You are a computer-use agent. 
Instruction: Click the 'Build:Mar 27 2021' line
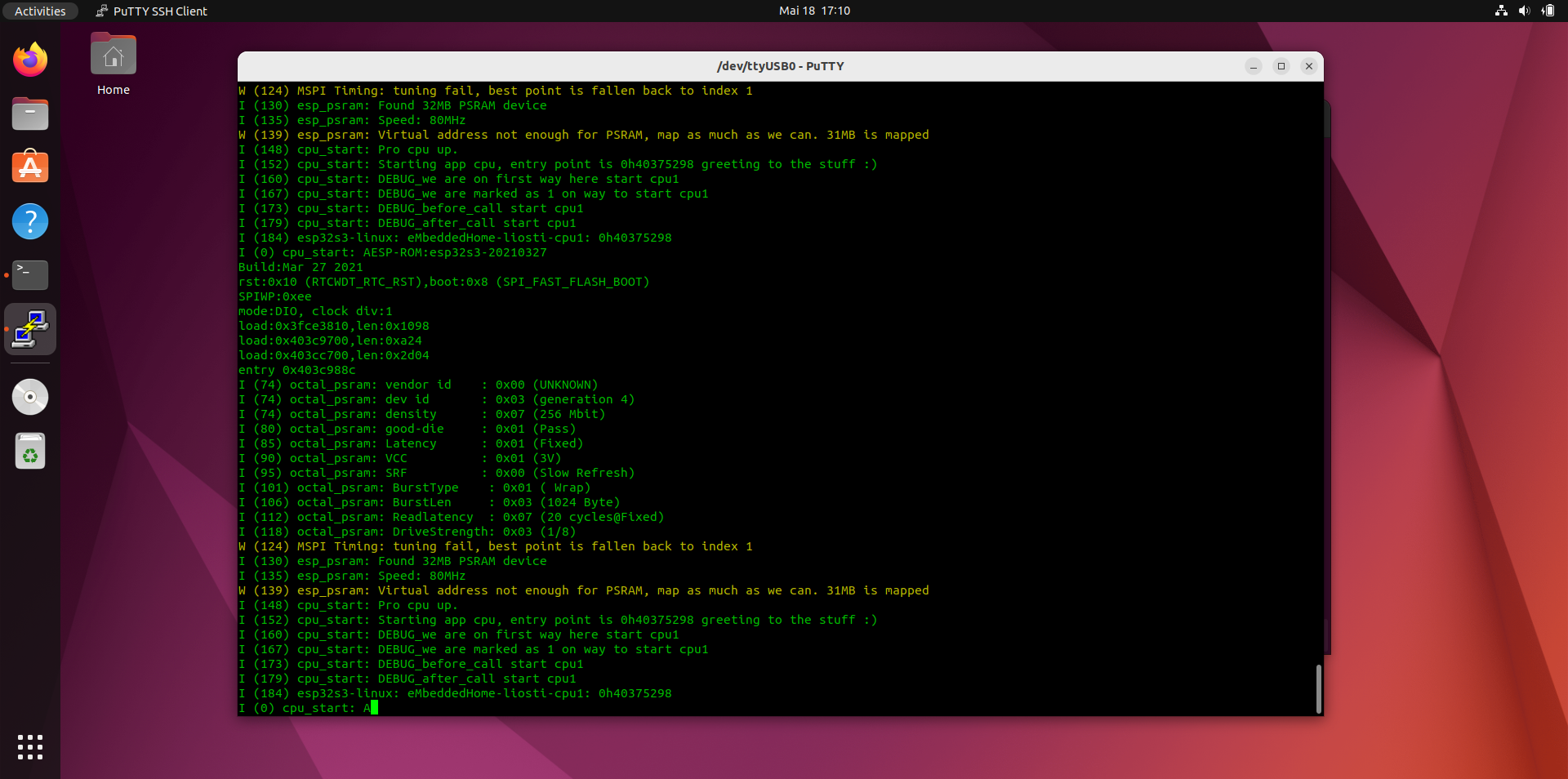[301, 267]
